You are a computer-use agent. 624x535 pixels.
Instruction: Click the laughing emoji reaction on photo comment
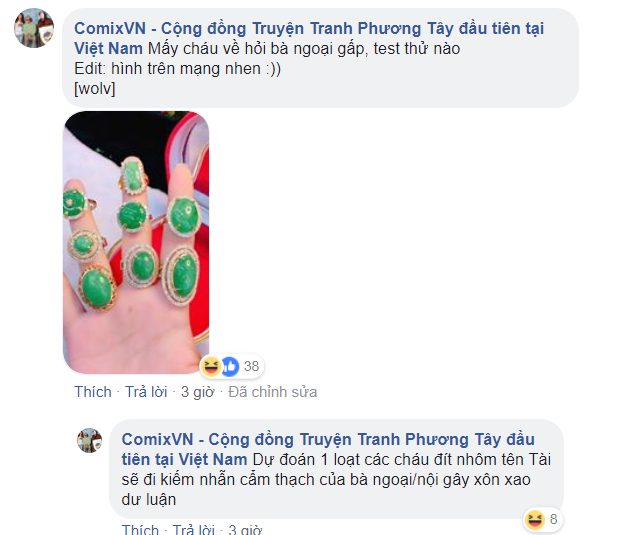211,366
